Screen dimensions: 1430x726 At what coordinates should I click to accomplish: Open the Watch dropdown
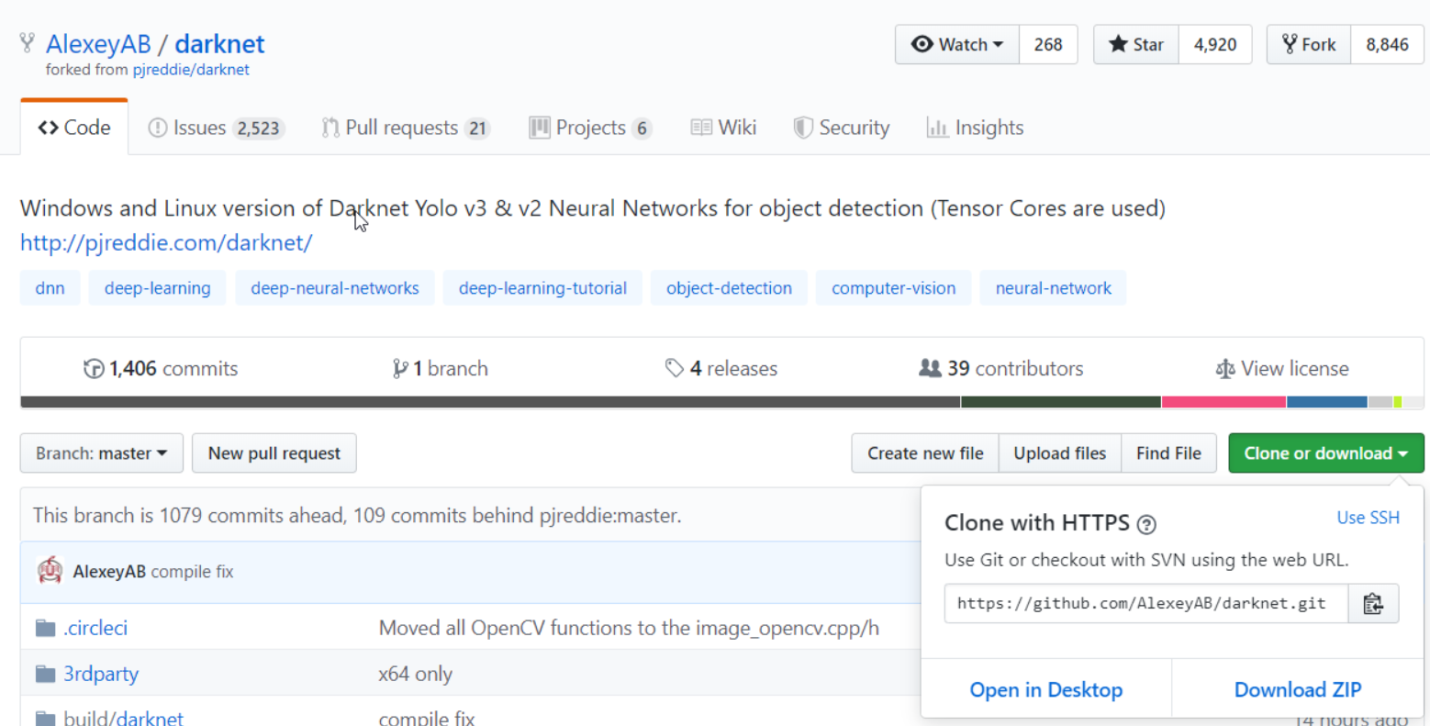[x=957, y=45]
